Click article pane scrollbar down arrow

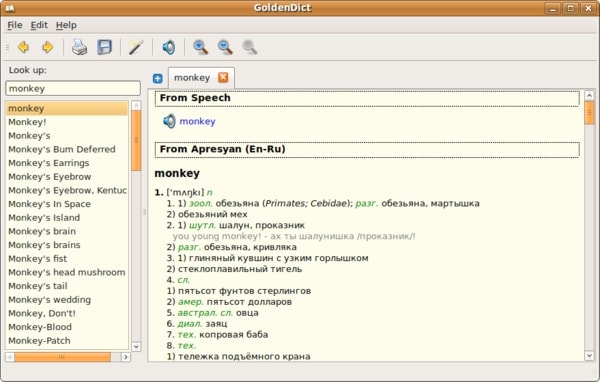pyautogui.click(x=589, y=356)
